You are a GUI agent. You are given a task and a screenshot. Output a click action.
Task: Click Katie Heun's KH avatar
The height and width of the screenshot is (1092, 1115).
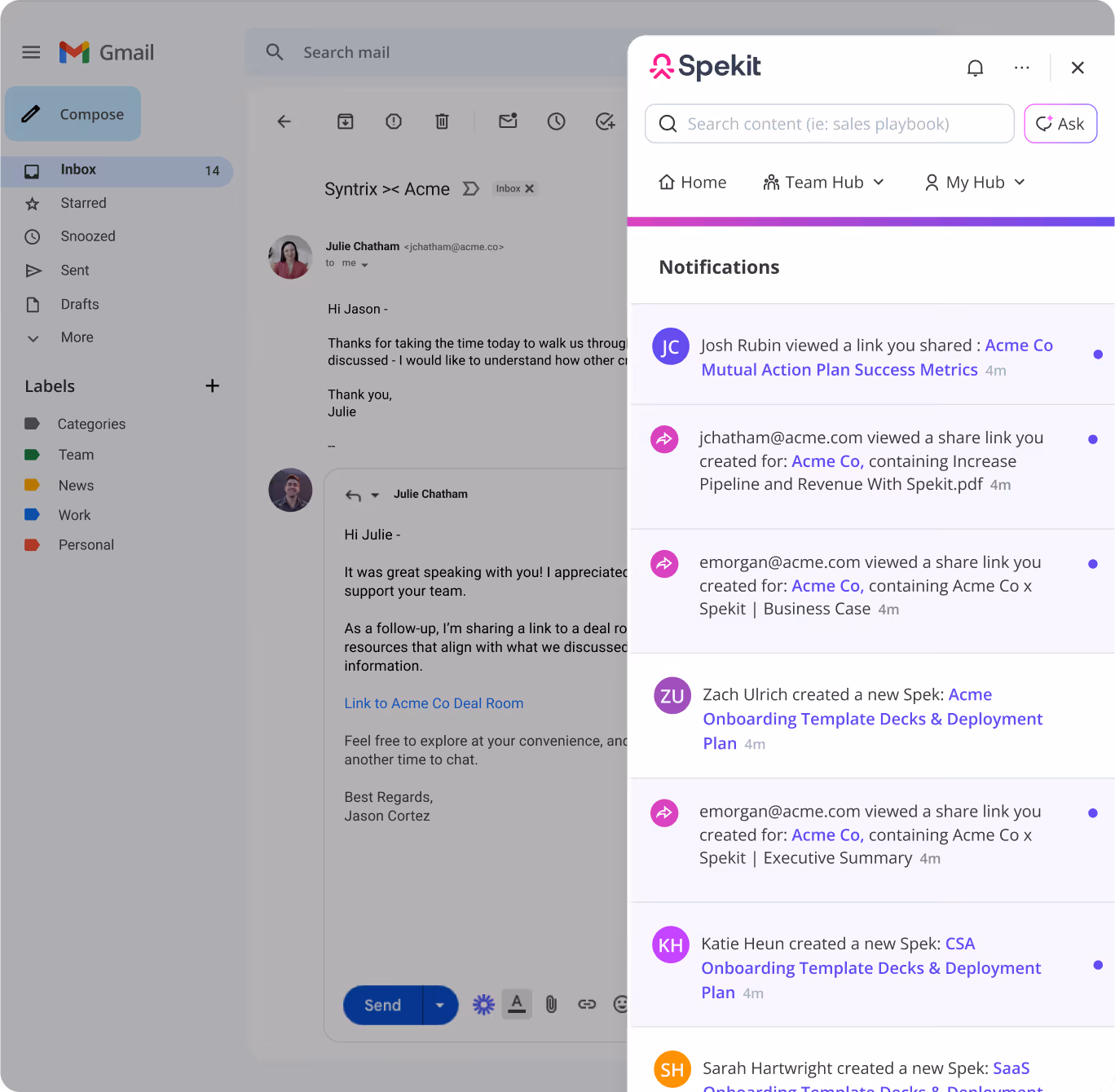tap(671, 945)
